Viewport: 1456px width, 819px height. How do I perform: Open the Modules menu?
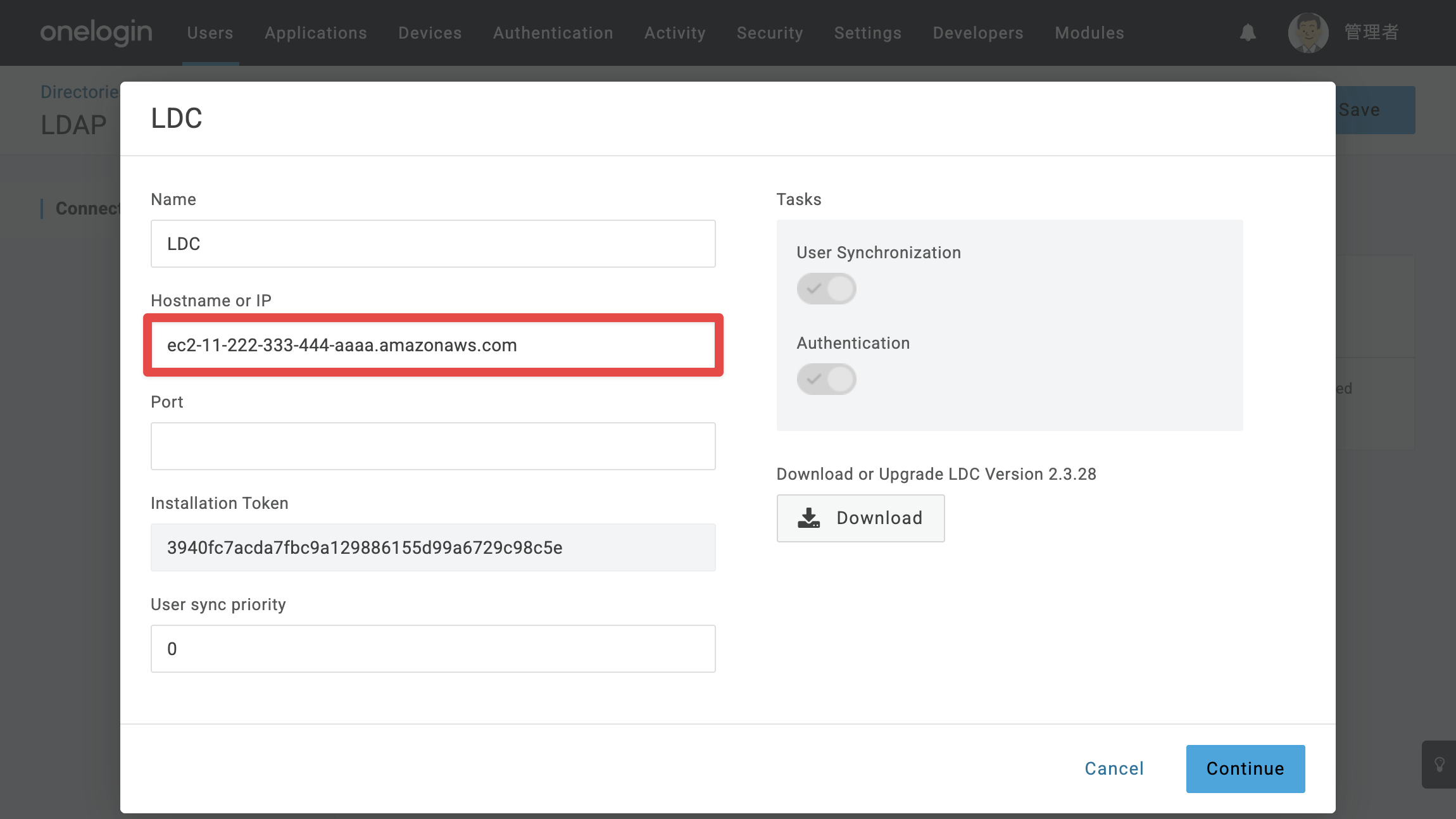point(1089,33)
